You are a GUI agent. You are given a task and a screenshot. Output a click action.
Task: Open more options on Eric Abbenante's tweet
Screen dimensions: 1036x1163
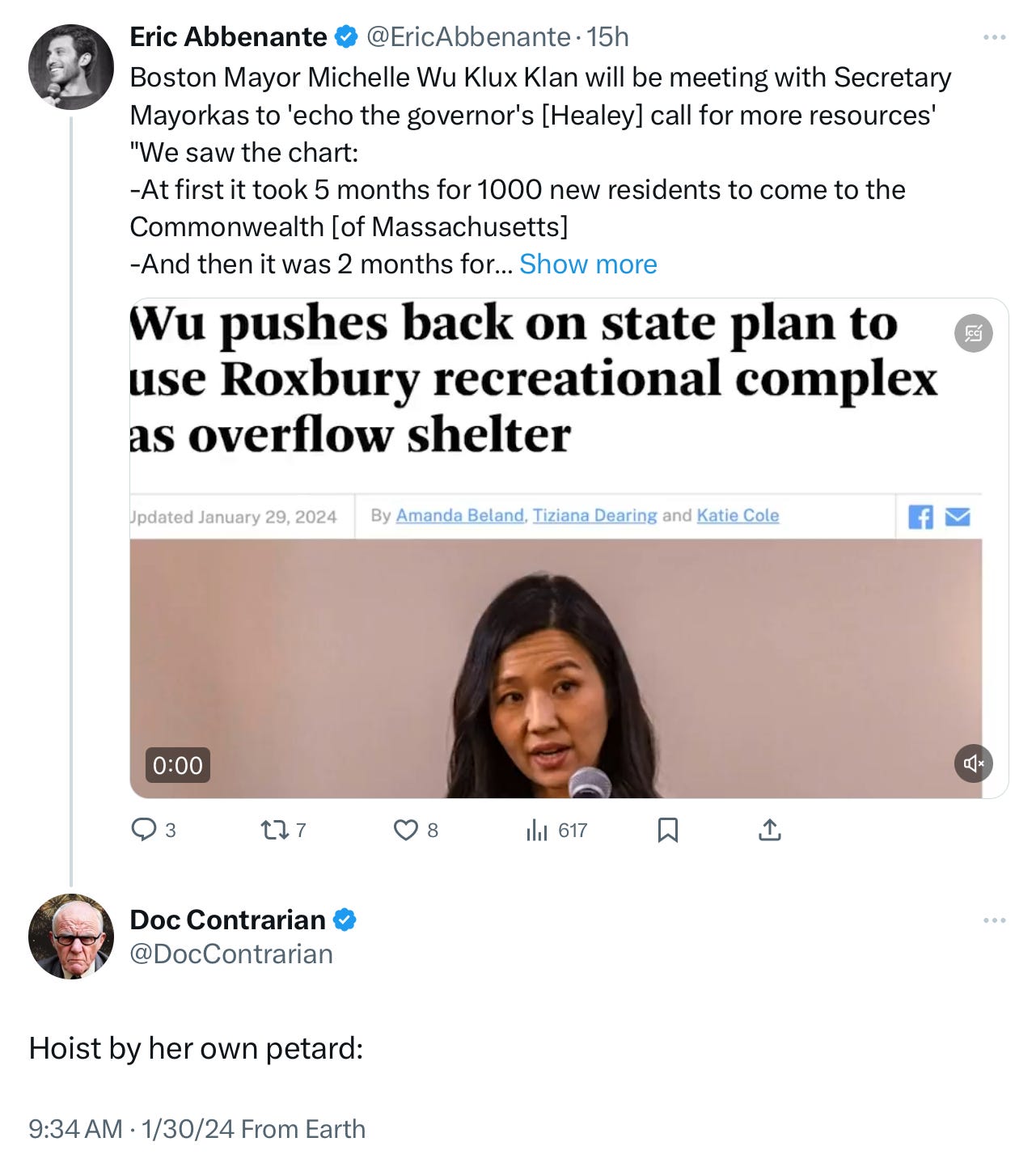coord(994,37)
